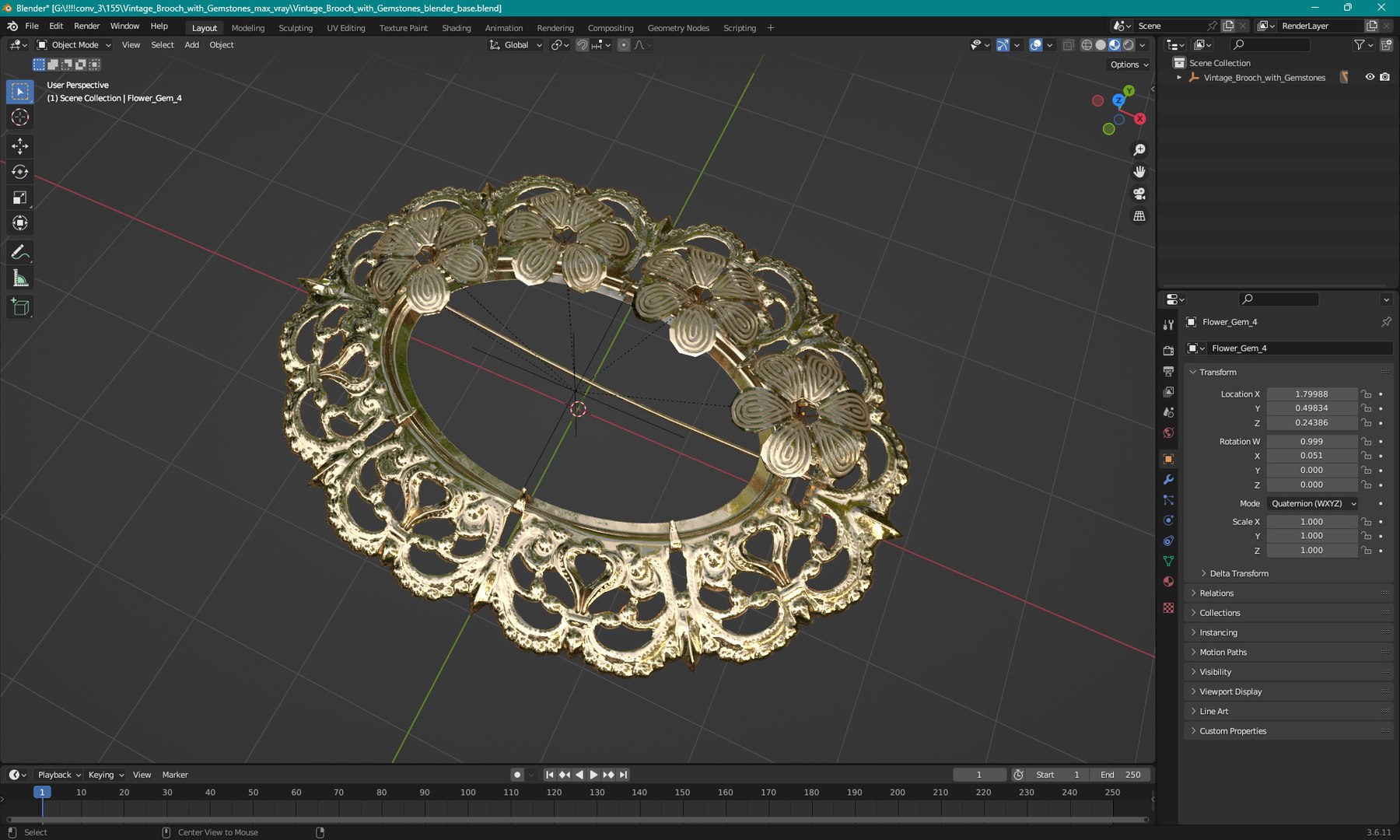Open the Quaternion (WXYZ) rotation mode dropdown
The image size is (1400, 840).
[x=1313, y=503]
